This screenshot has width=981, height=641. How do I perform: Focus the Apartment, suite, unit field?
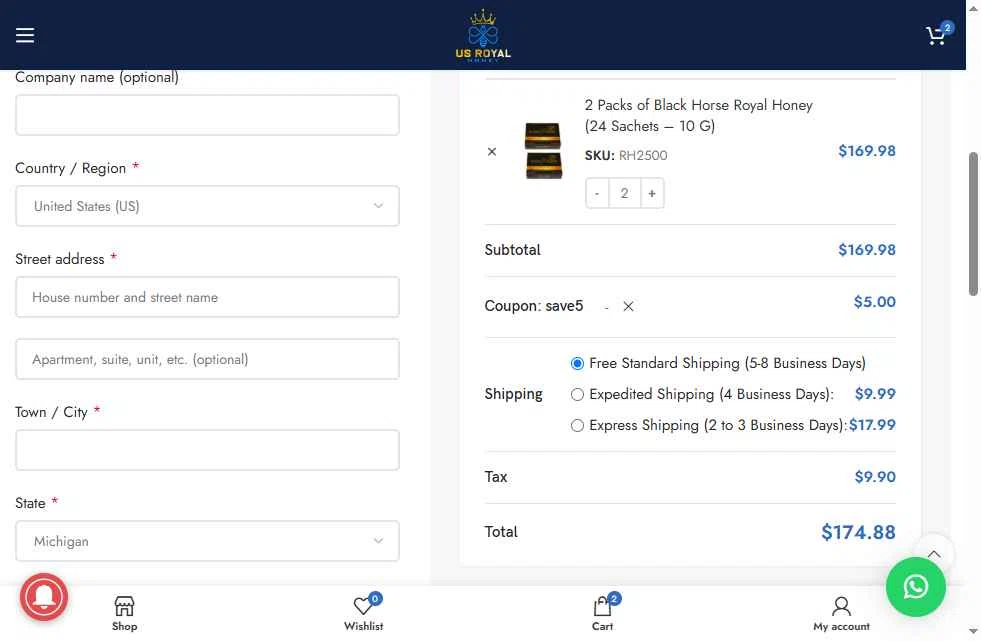click(207, 359)
